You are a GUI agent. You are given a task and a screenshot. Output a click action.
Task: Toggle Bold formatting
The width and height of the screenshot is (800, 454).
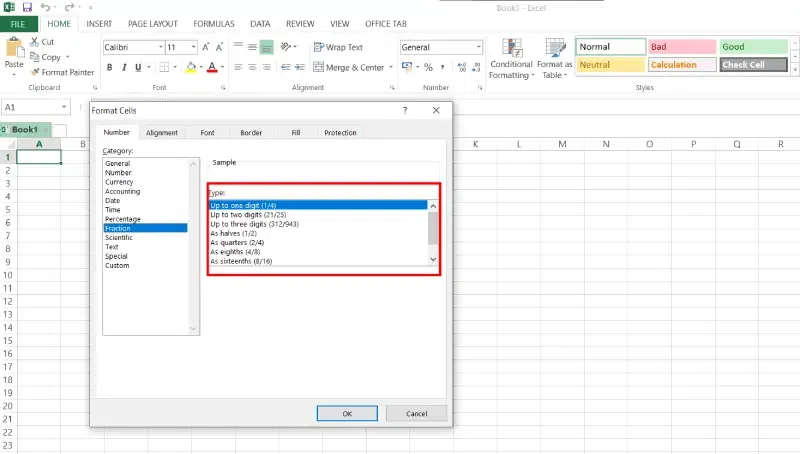[109, 67]
